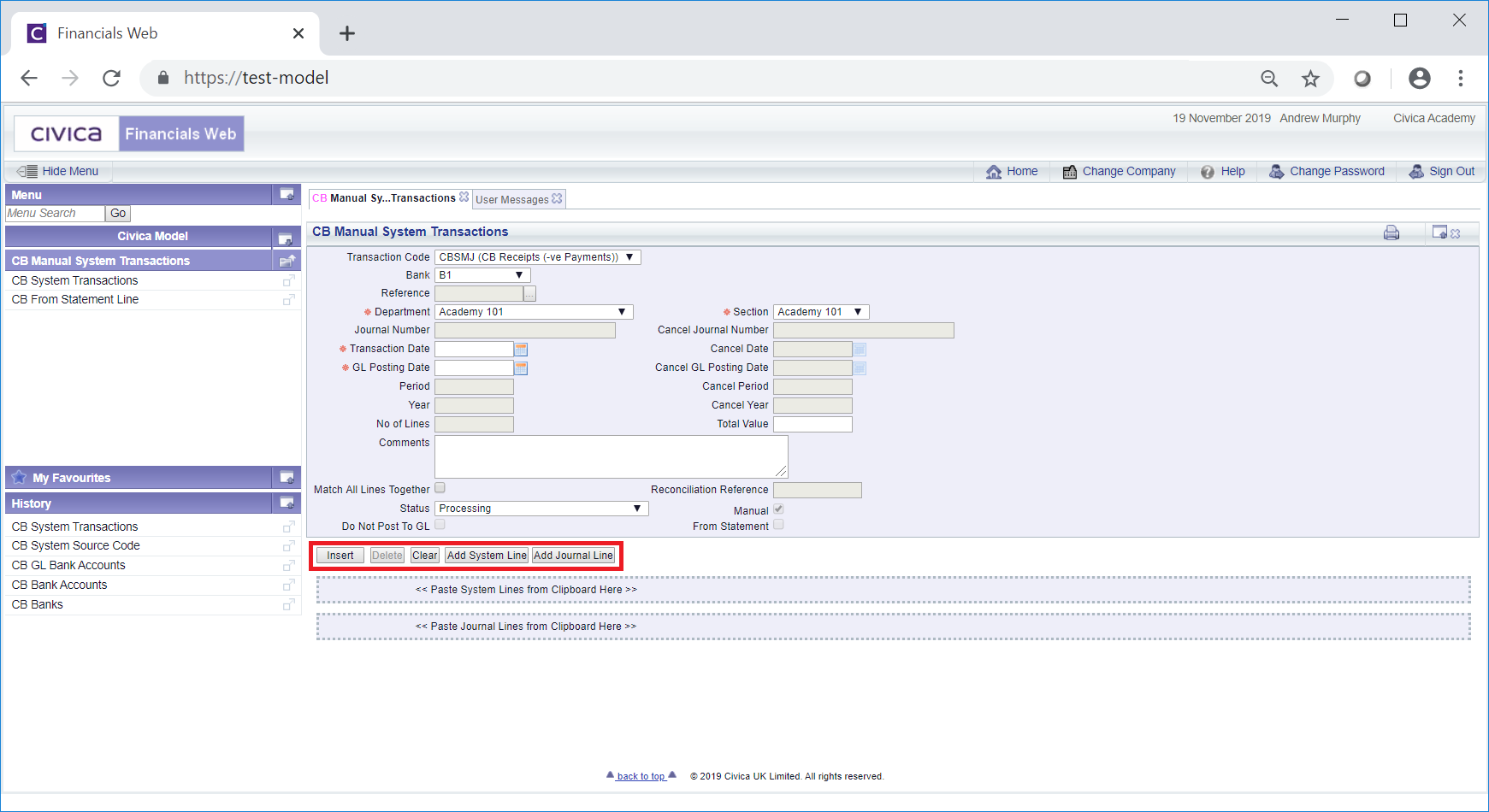The image size is (1489, 812).
Task: Click the browser zoom magnifier icon
Action: pos(1269,79)
